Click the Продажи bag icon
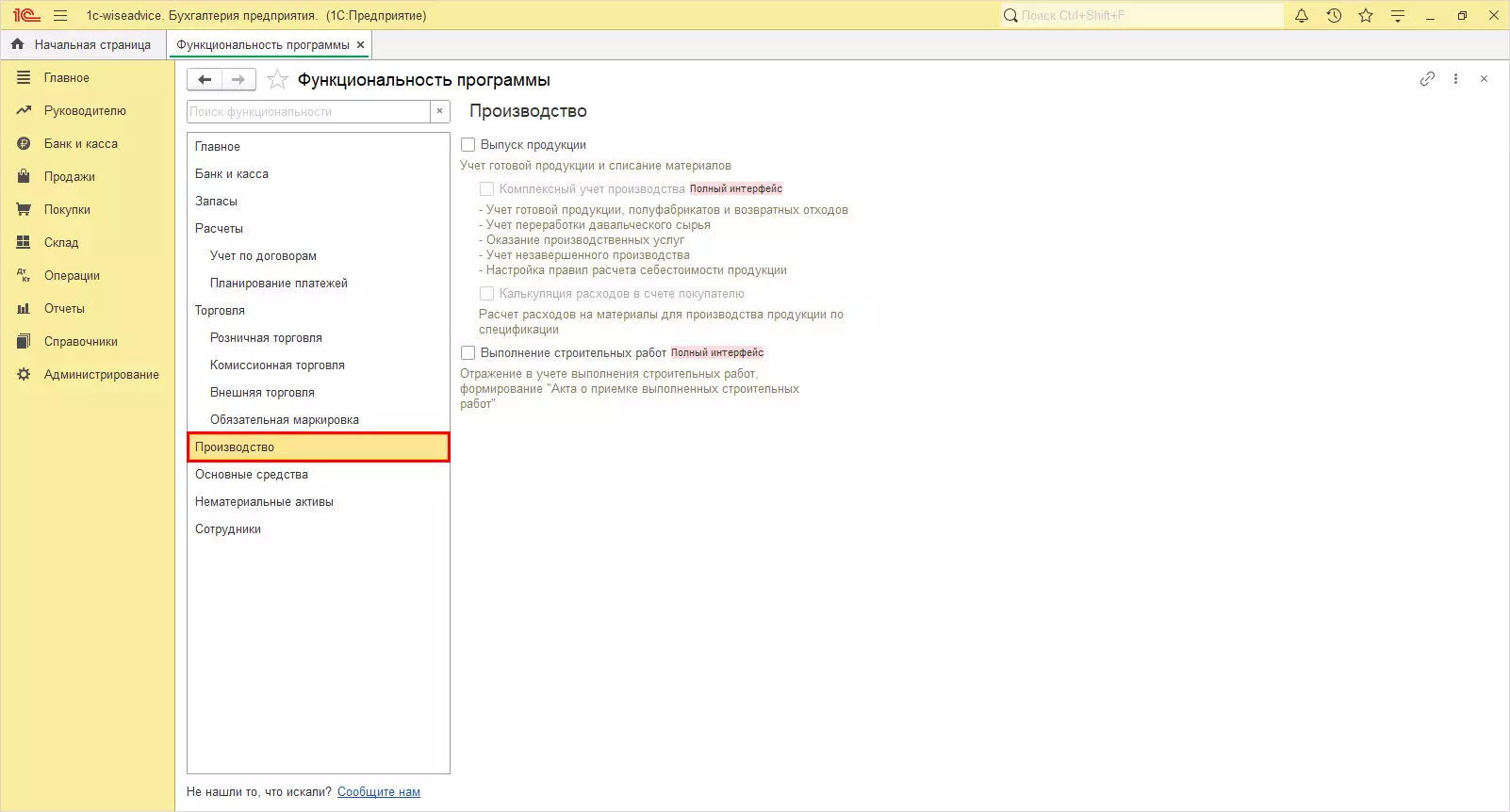The height and width of the screenshot is (812, 1510). (x=24, y=176)
